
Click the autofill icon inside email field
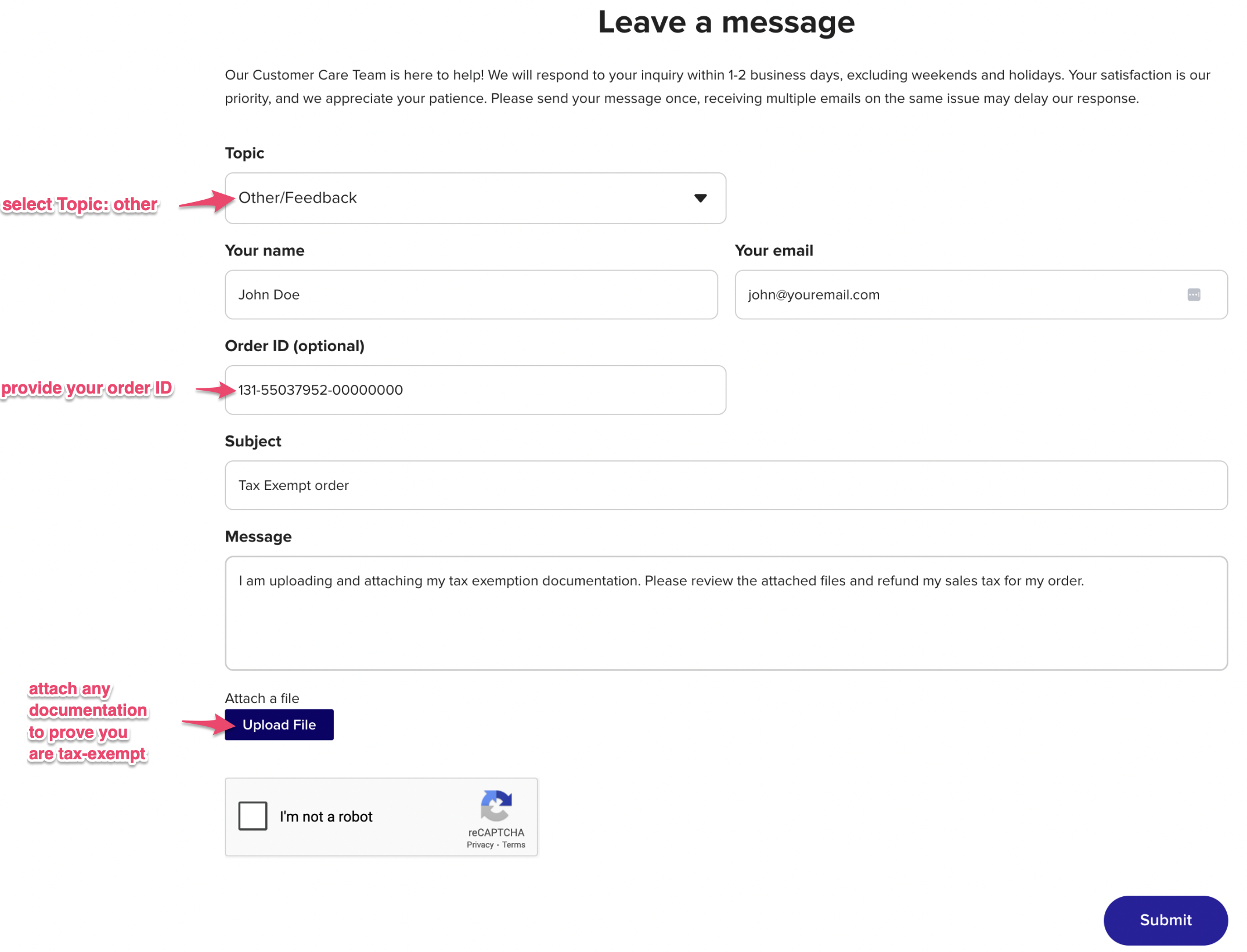coord(1194,295)
